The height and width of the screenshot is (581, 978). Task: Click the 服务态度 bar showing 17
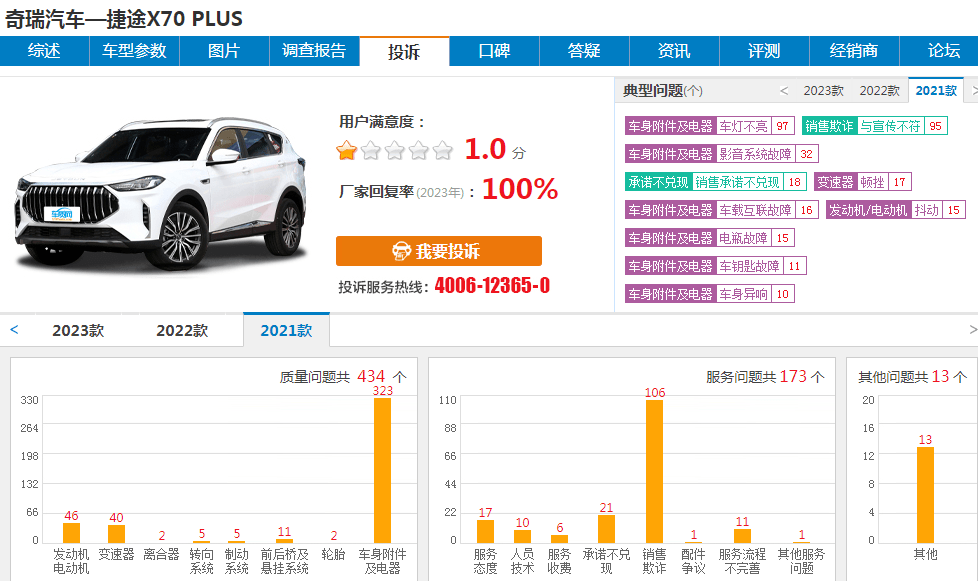click(x=485, y=531)
